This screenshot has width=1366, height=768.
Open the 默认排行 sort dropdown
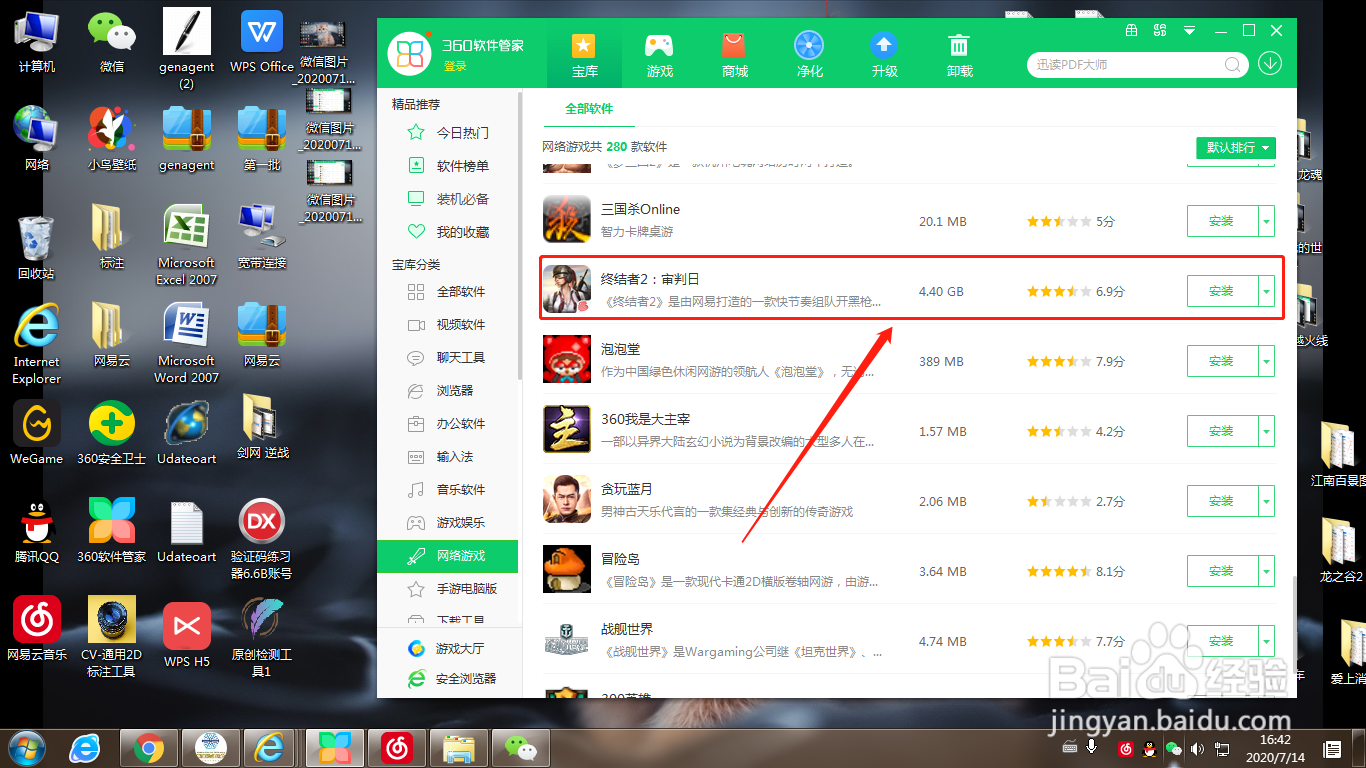coord(1236,148)
